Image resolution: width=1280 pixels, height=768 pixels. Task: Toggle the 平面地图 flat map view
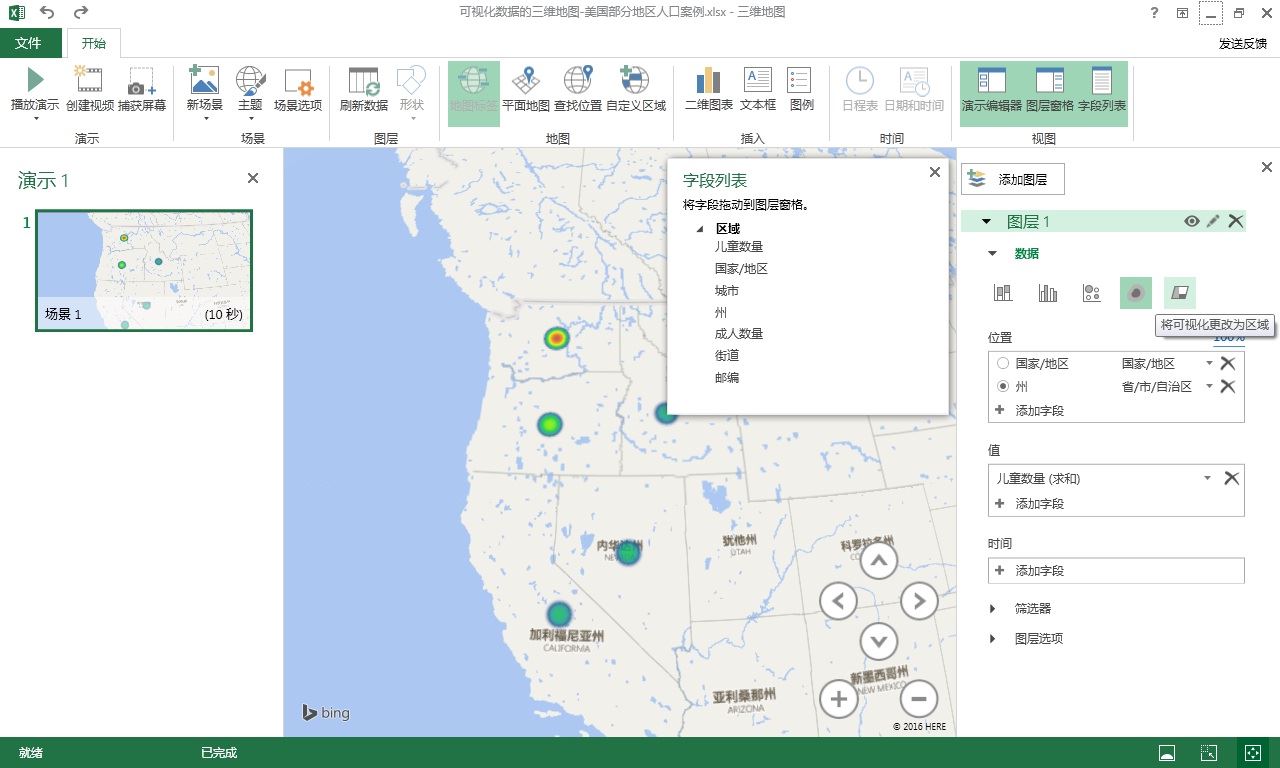click(x=526, y=88)
